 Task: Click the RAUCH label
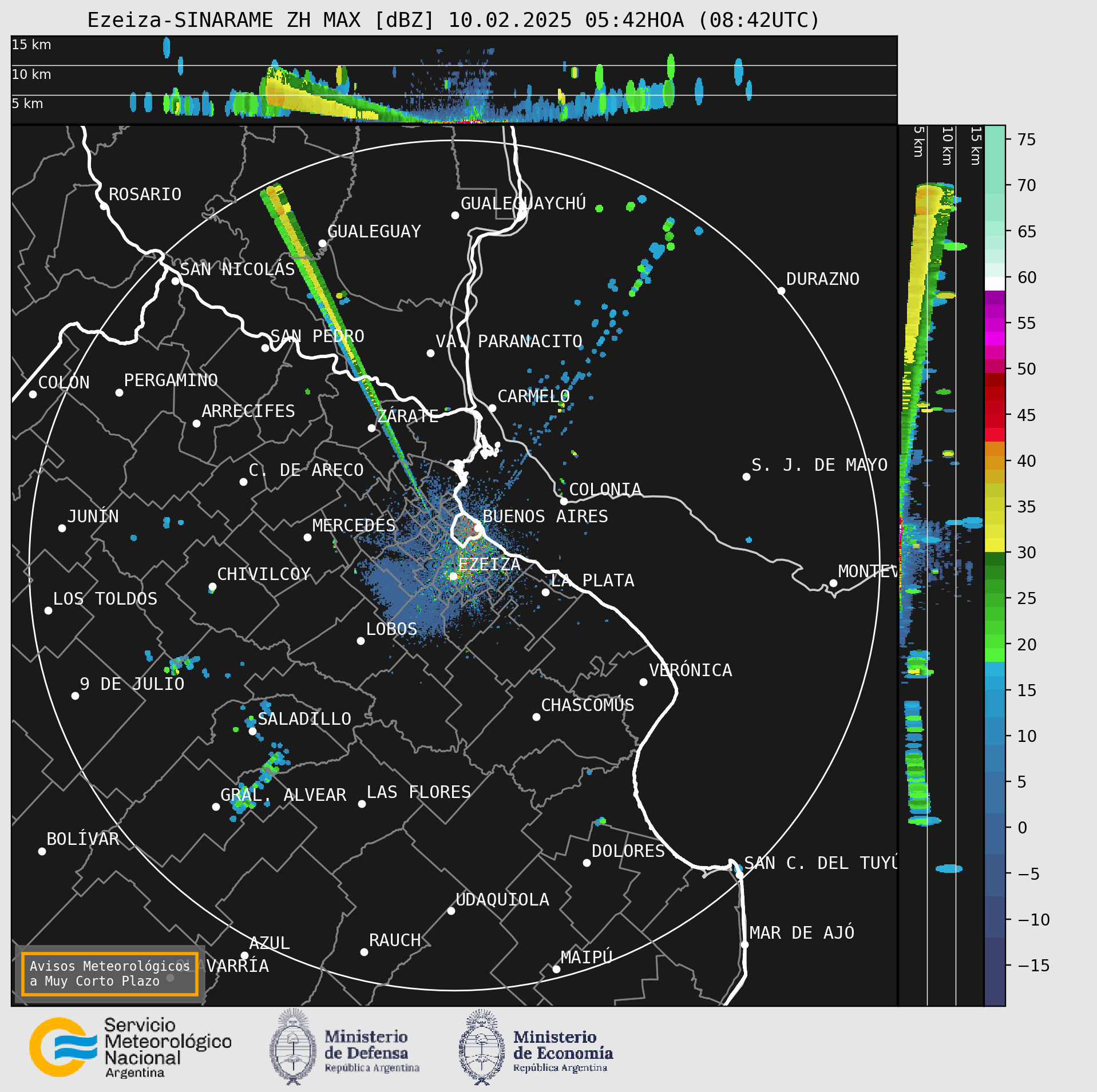pos(394,940)
